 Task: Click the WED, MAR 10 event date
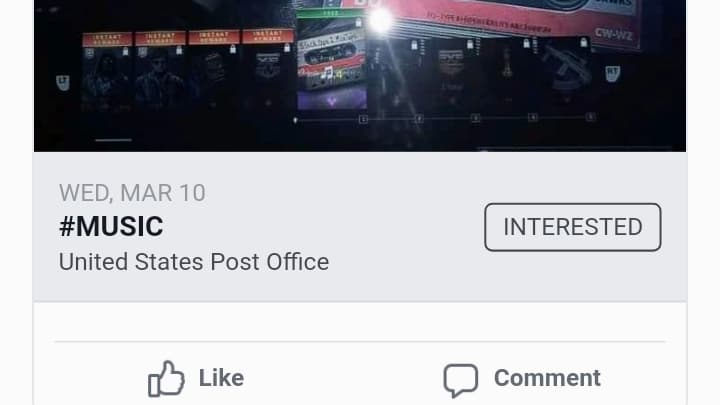132,193
